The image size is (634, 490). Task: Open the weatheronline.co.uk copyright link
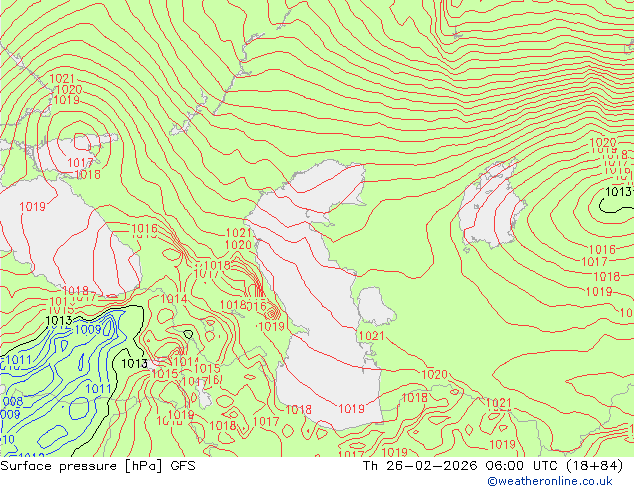point(550,481)
